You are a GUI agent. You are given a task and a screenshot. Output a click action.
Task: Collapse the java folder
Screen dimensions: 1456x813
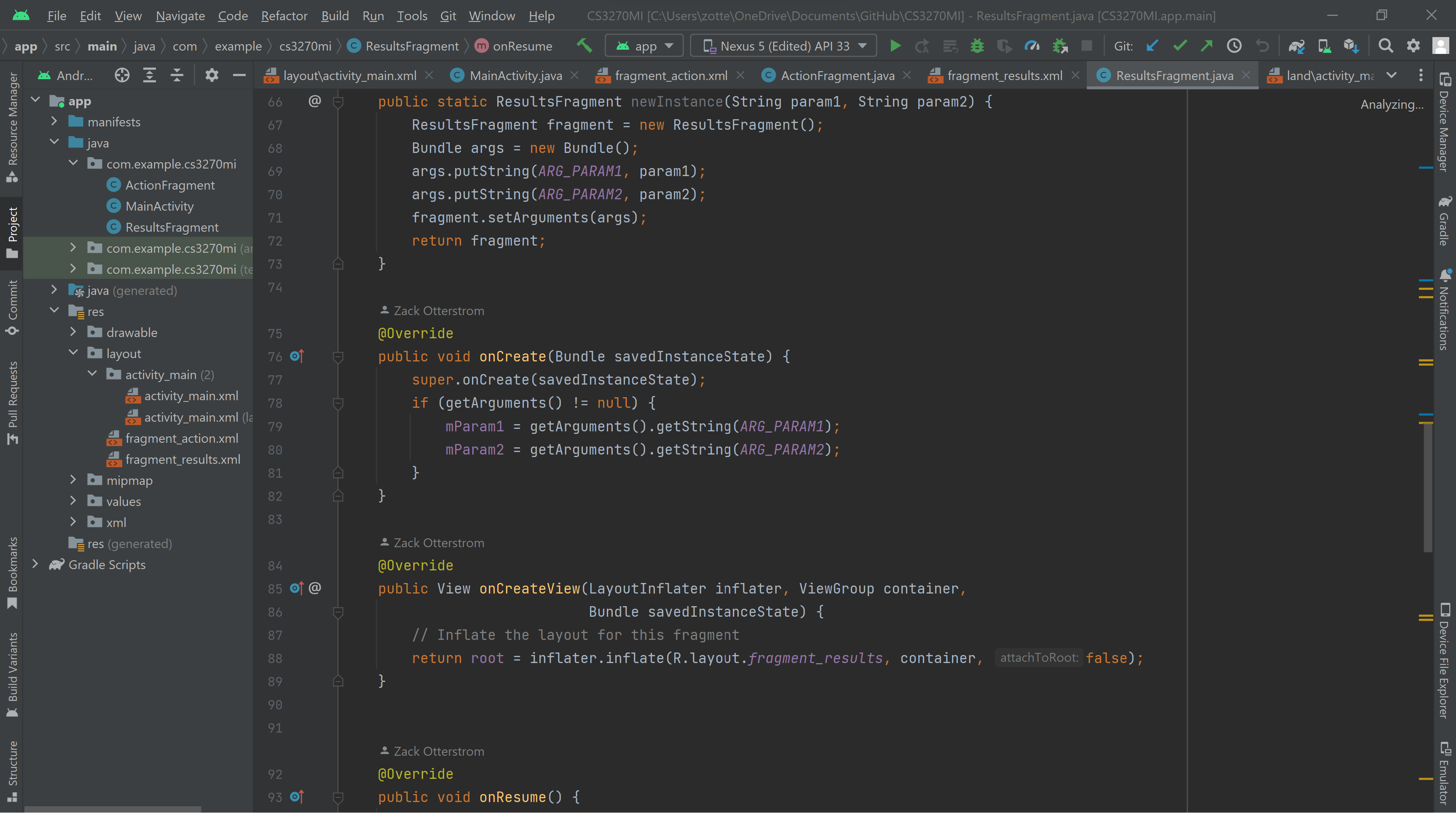54,142
